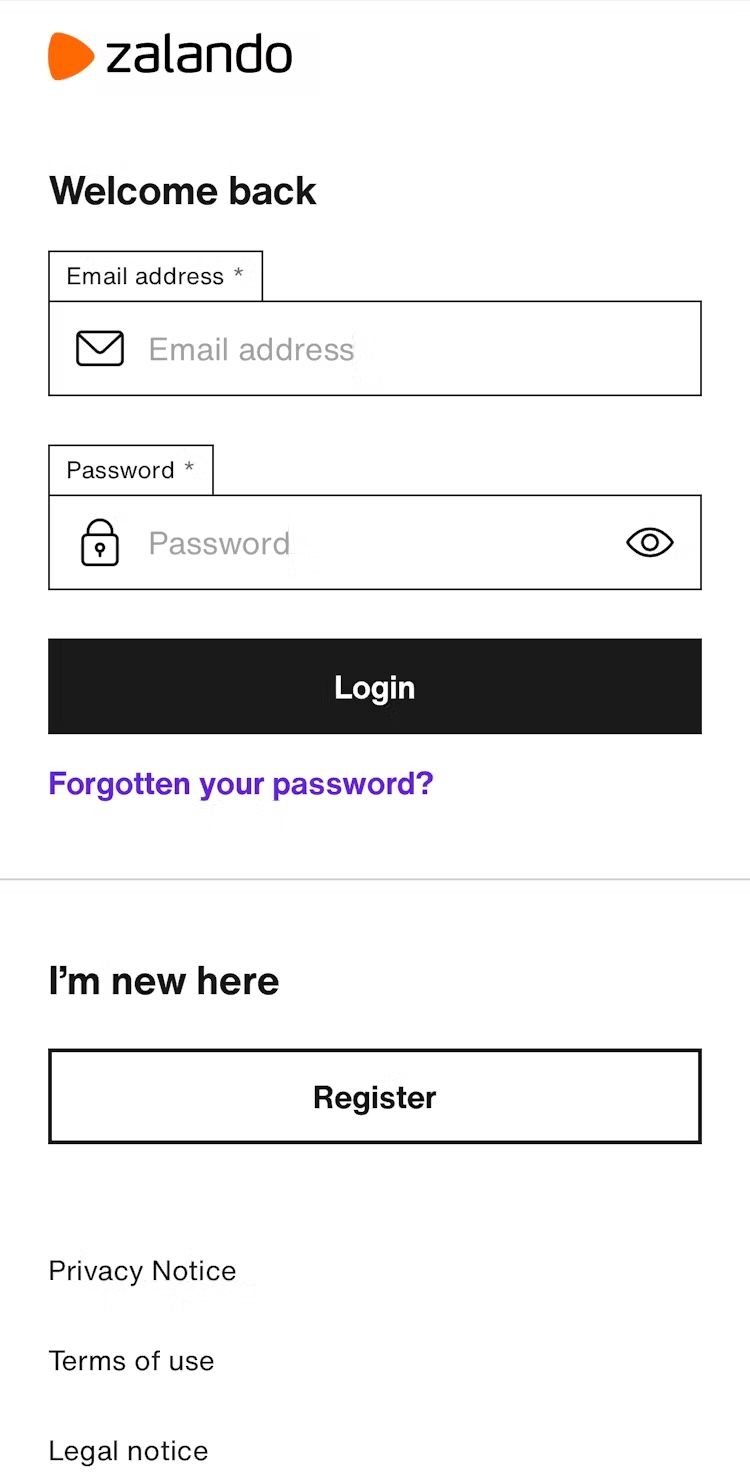The height and width of the screenshot is (1483, 750).
Task: Click the padlock icon in password field
Action: coord(100,543)
